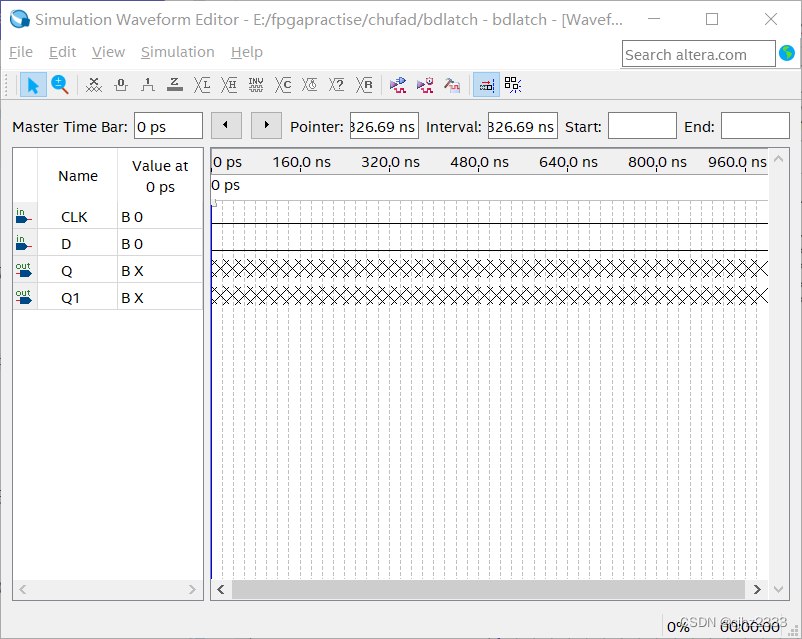This screenshot has width=802, height=639.
Task: Click the Q undefined waveform
Action: (x=489, y=268)
